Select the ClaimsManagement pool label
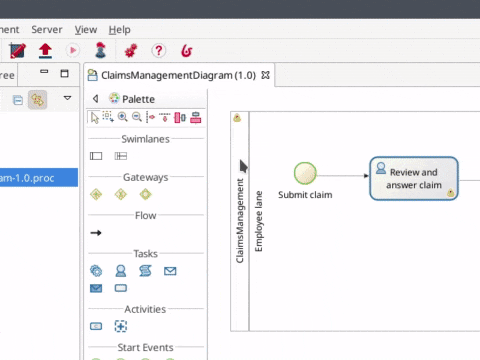 pyautogui.click(x=240, y=221)
